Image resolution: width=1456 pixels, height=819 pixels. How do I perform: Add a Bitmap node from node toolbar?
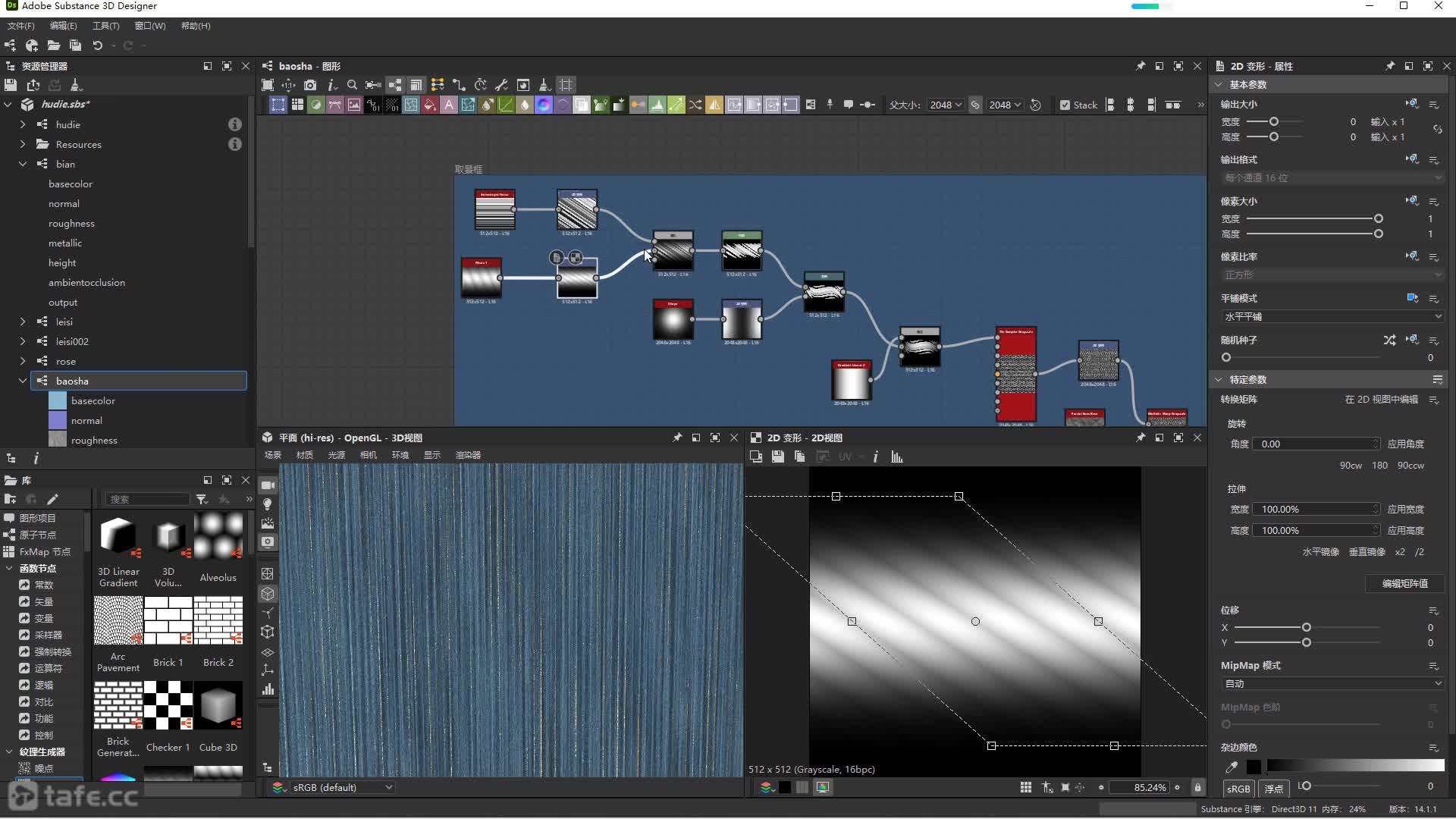tap(354, 105)
